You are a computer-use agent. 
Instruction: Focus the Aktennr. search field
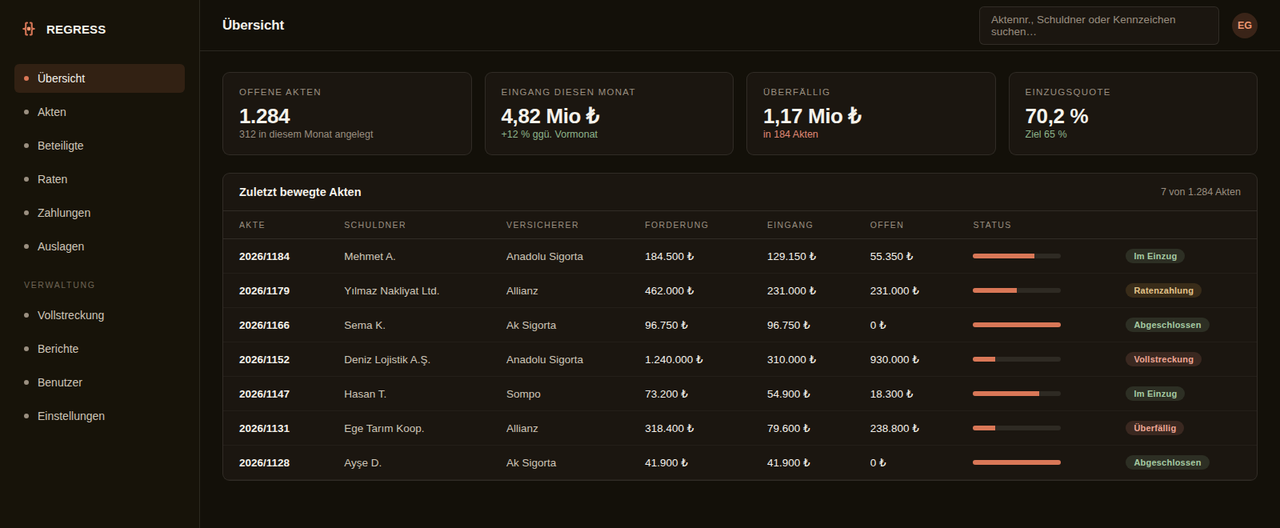point(1098,26)
